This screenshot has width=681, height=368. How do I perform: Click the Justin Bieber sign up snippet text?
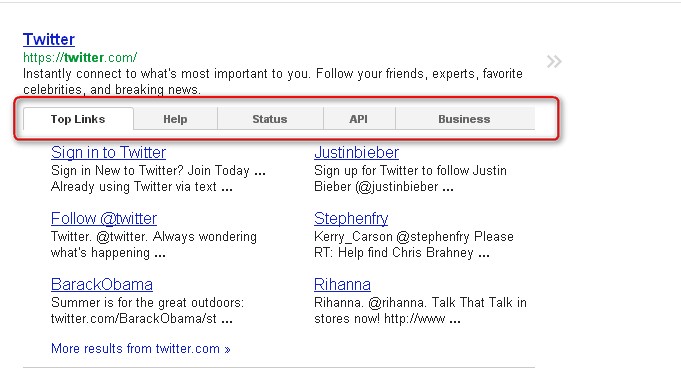coord(410,179)
